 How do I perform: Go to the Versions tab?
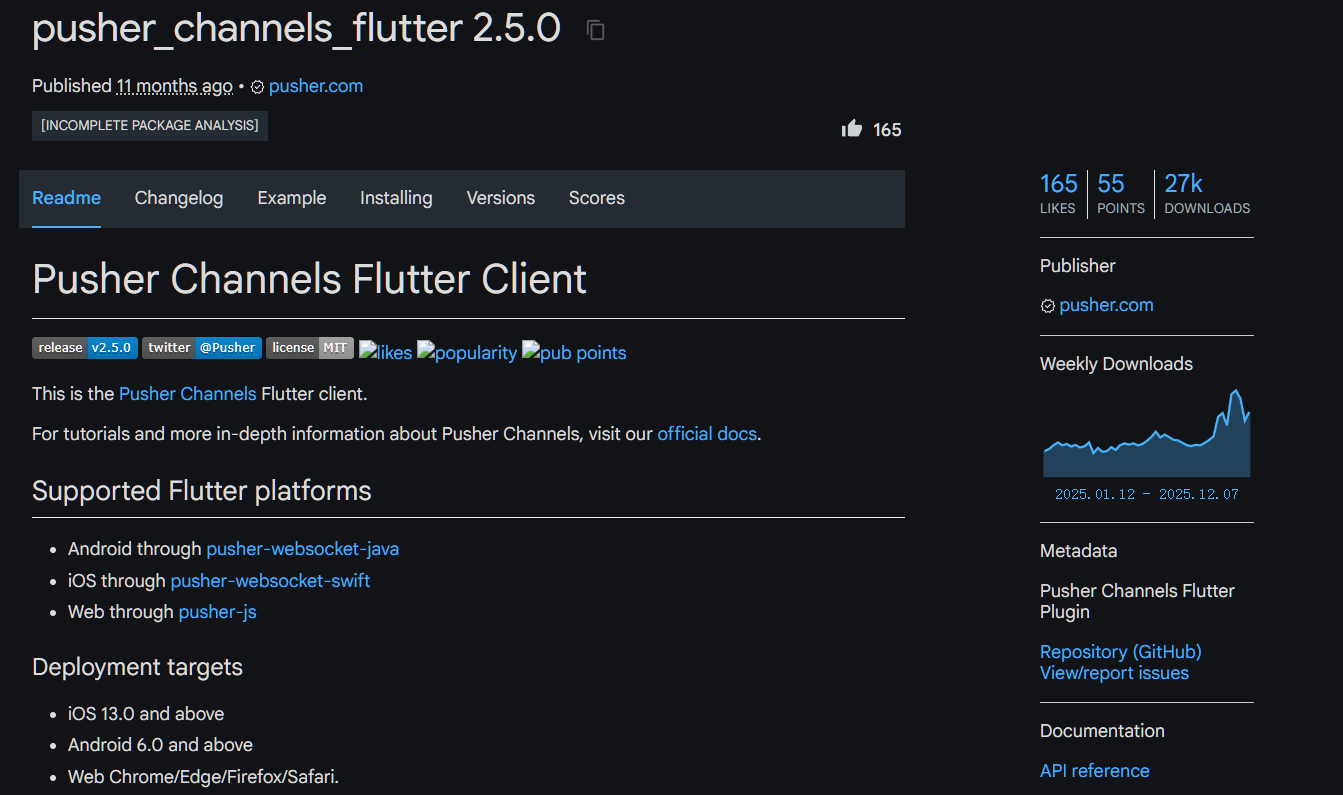tap(501, 198)
